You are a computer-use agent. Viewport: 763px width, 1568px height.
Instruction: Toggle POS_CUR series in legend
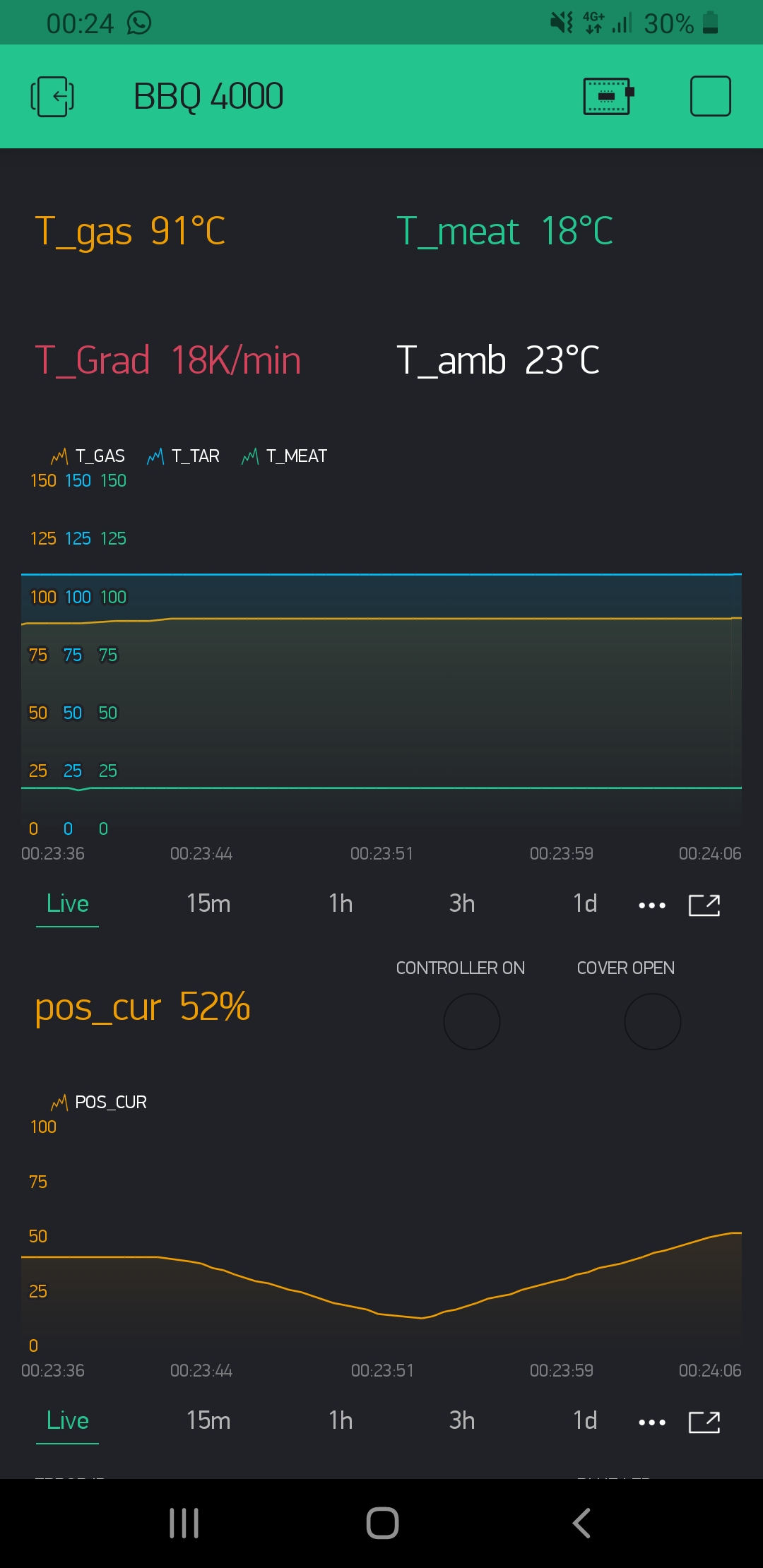coord(100,1103)
